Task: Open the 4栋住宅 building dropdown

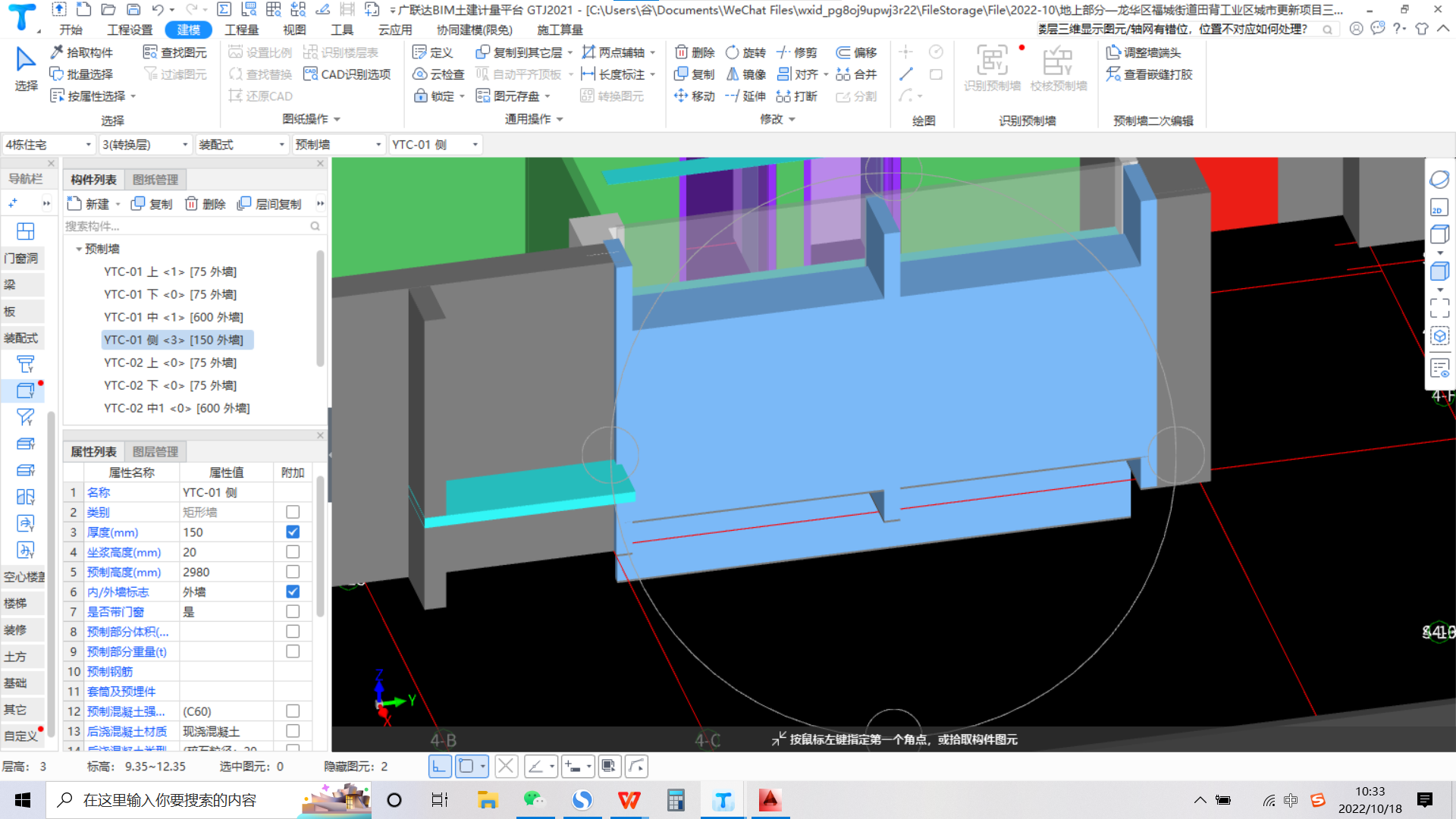Action: pyautogui.click(x=49, y=144)
